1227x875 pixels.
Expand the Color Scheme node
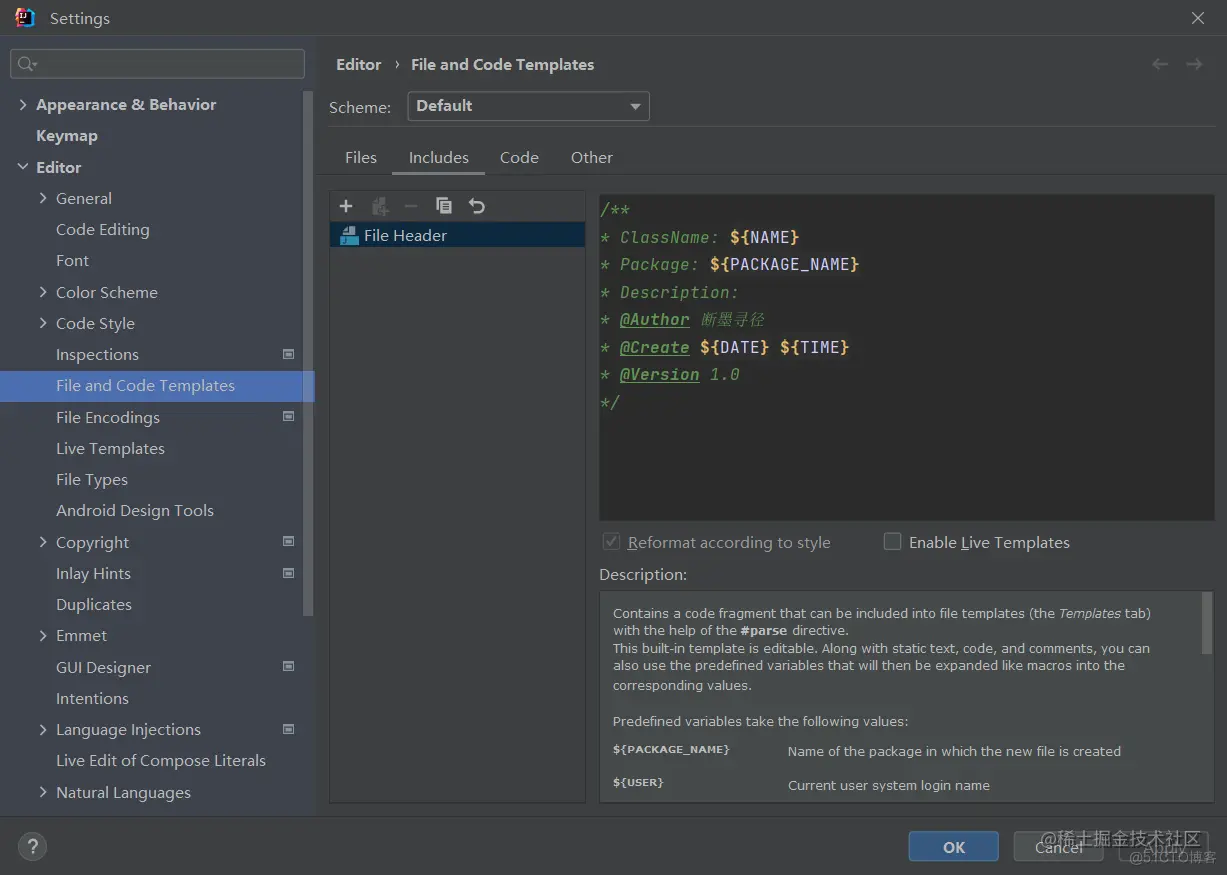click(43, 292)
